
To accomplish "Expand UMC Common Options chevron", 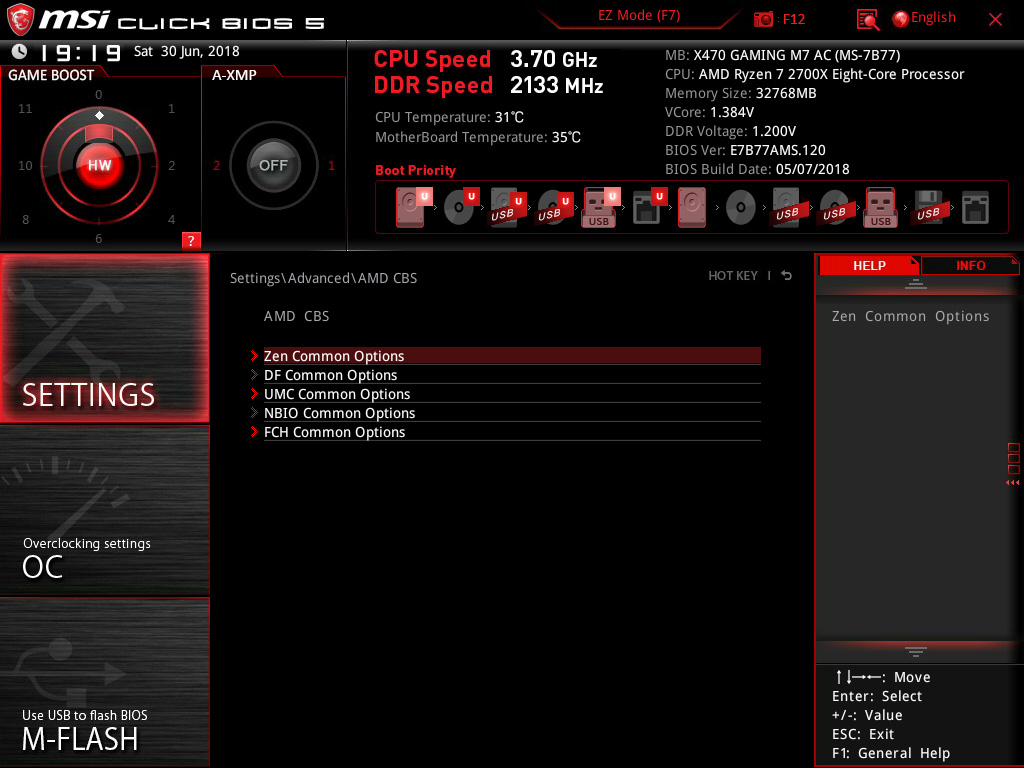I will pyautogui.click(x=254, y=394).
